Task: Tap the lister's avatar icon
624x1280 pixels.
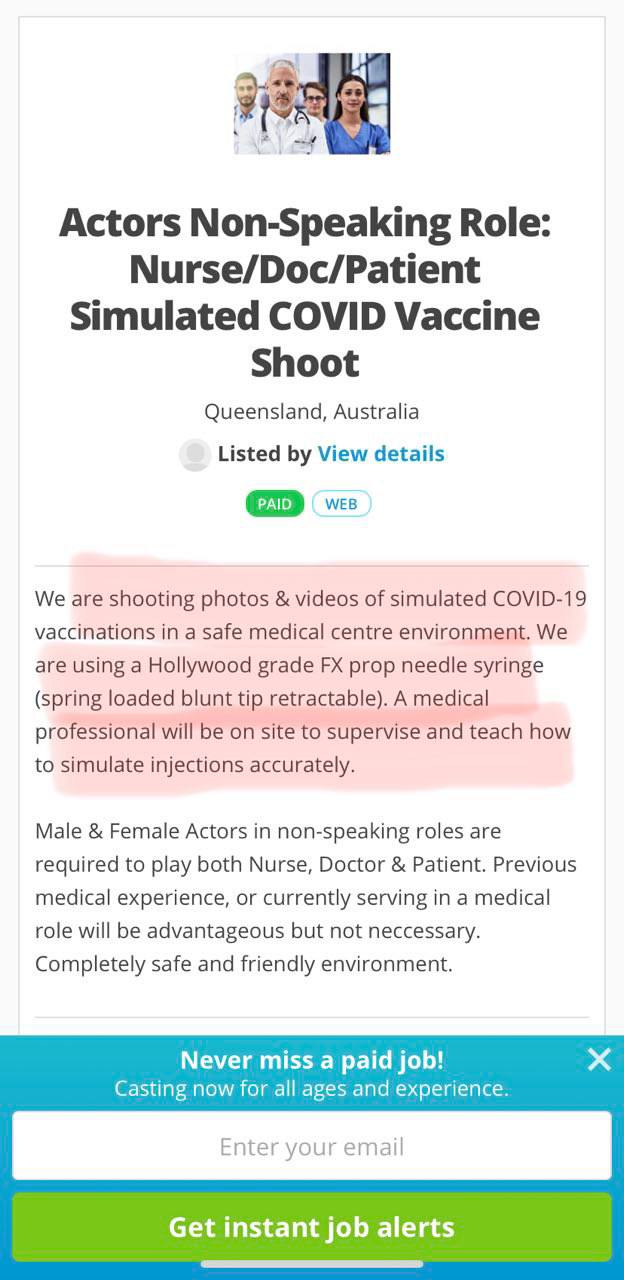Action: [195, 454]
